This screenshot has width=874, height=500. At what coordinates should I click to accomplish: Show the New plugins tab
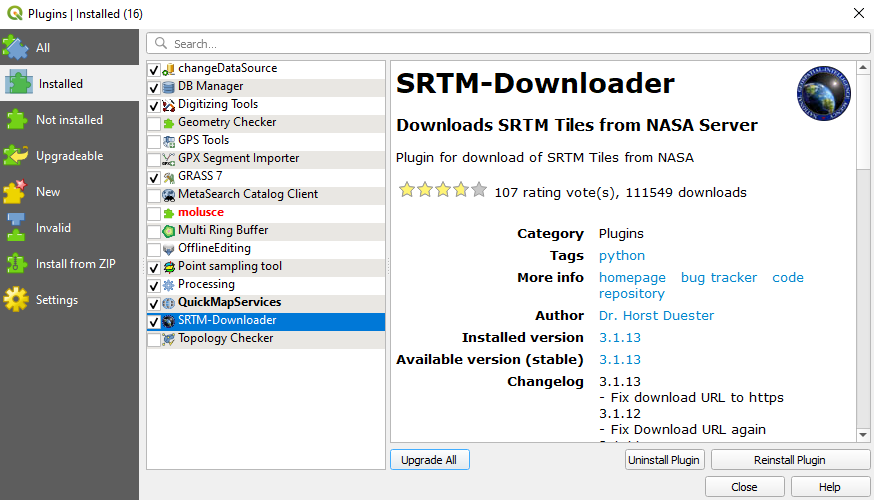click(x=69, y=192)
